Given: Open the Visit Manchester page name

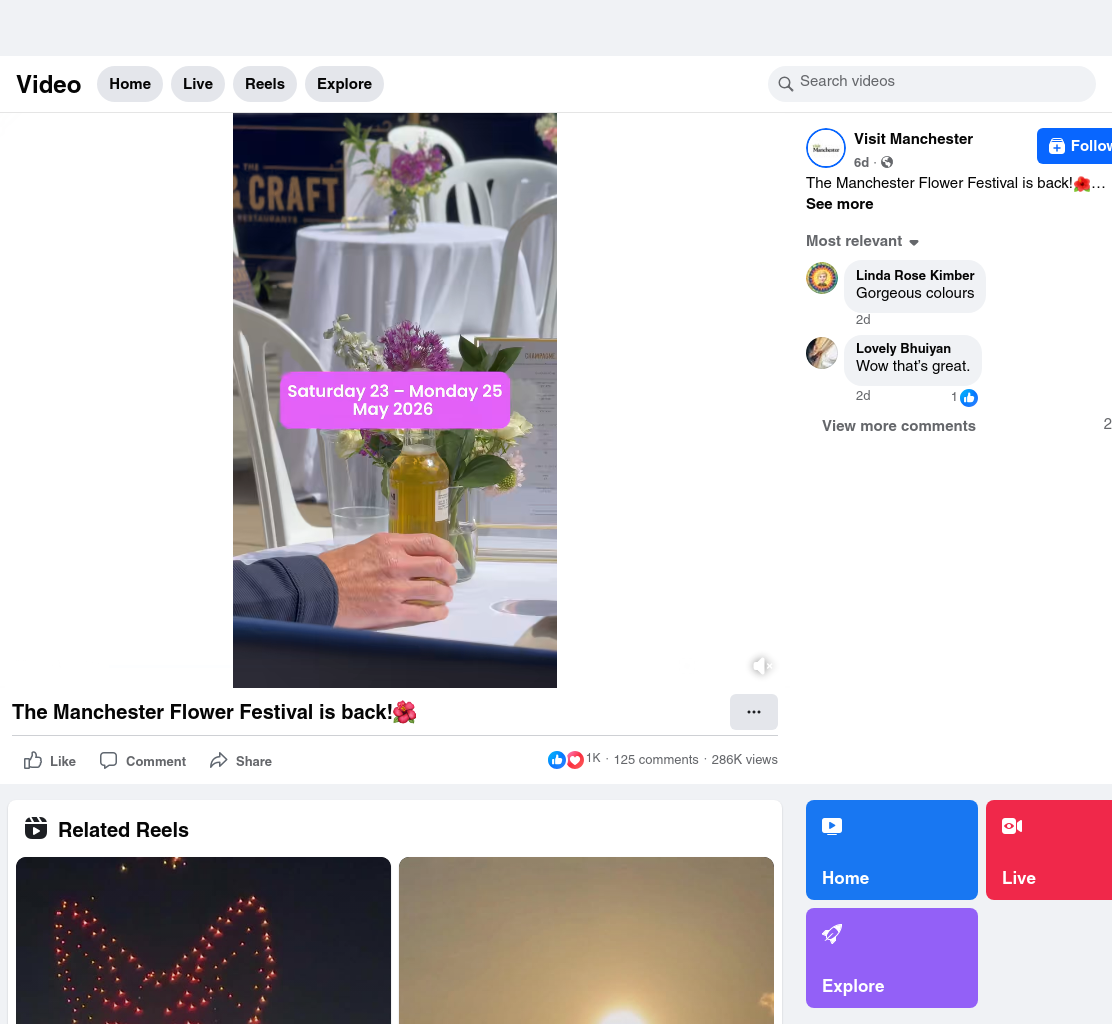Looking at the screenshot, I should 913,139.
